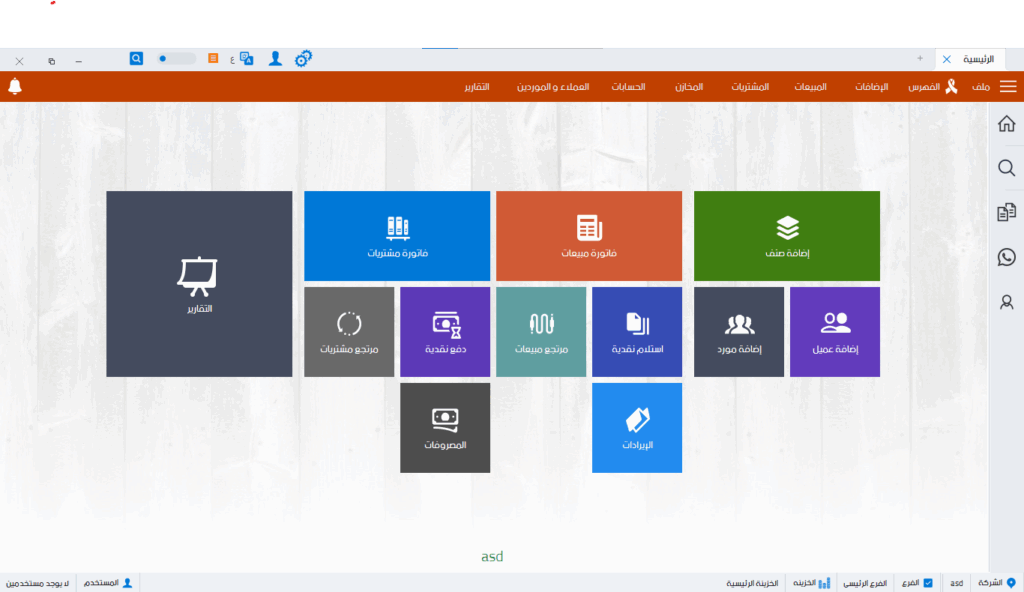Open the التقارير menu in the menu bar
The image size is (1024, 592).
pyautogui.click(x=477, y=87)
